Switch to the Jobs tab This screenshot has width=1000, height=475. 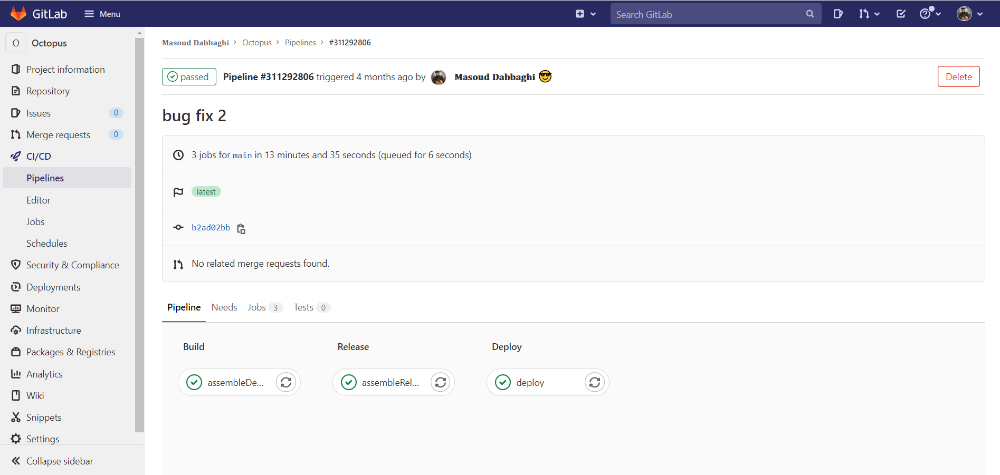(265, 307)
